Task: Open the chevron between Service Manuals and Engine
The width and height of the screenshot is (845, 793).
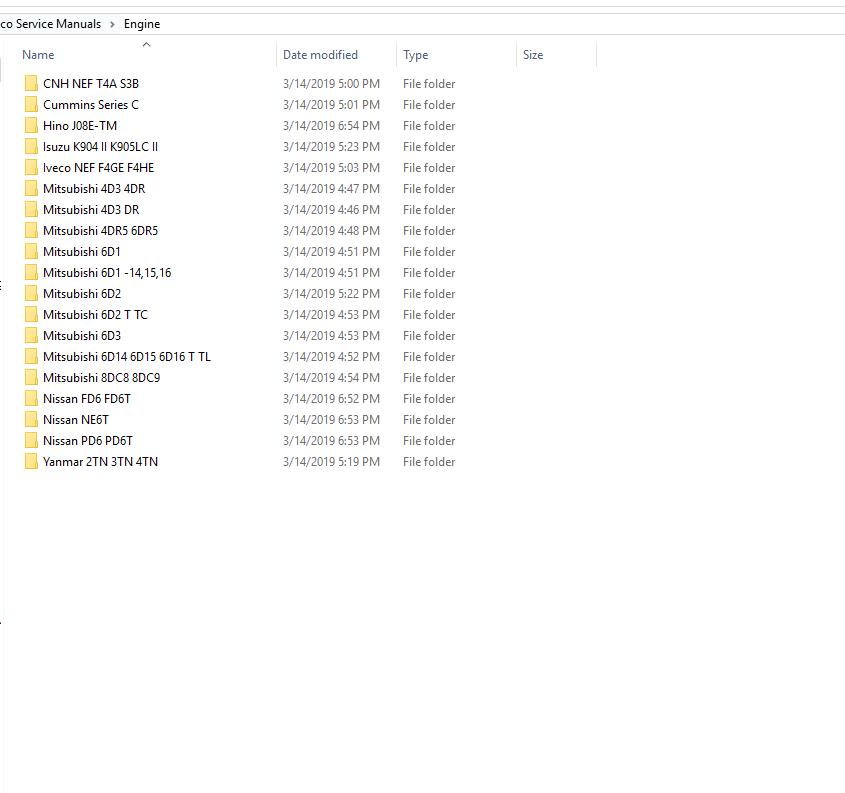Action: tap(113, 23)
